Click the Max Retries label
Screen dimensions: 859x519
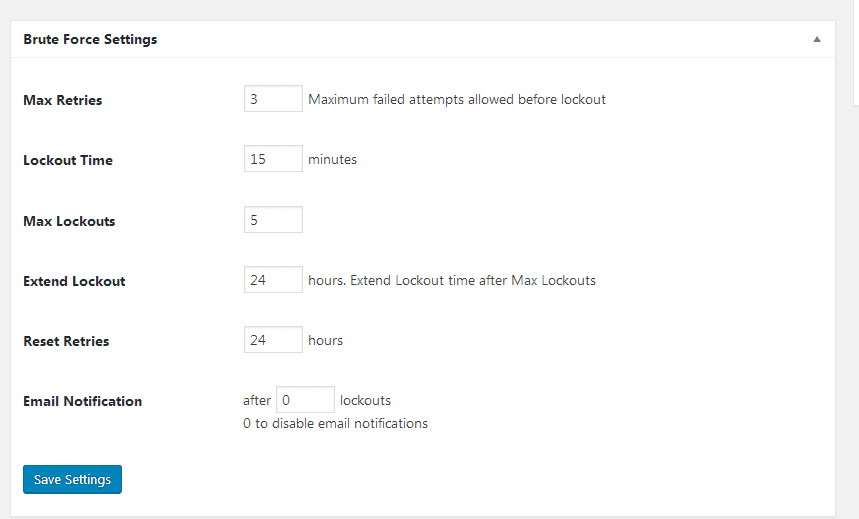tap(63, 100)
